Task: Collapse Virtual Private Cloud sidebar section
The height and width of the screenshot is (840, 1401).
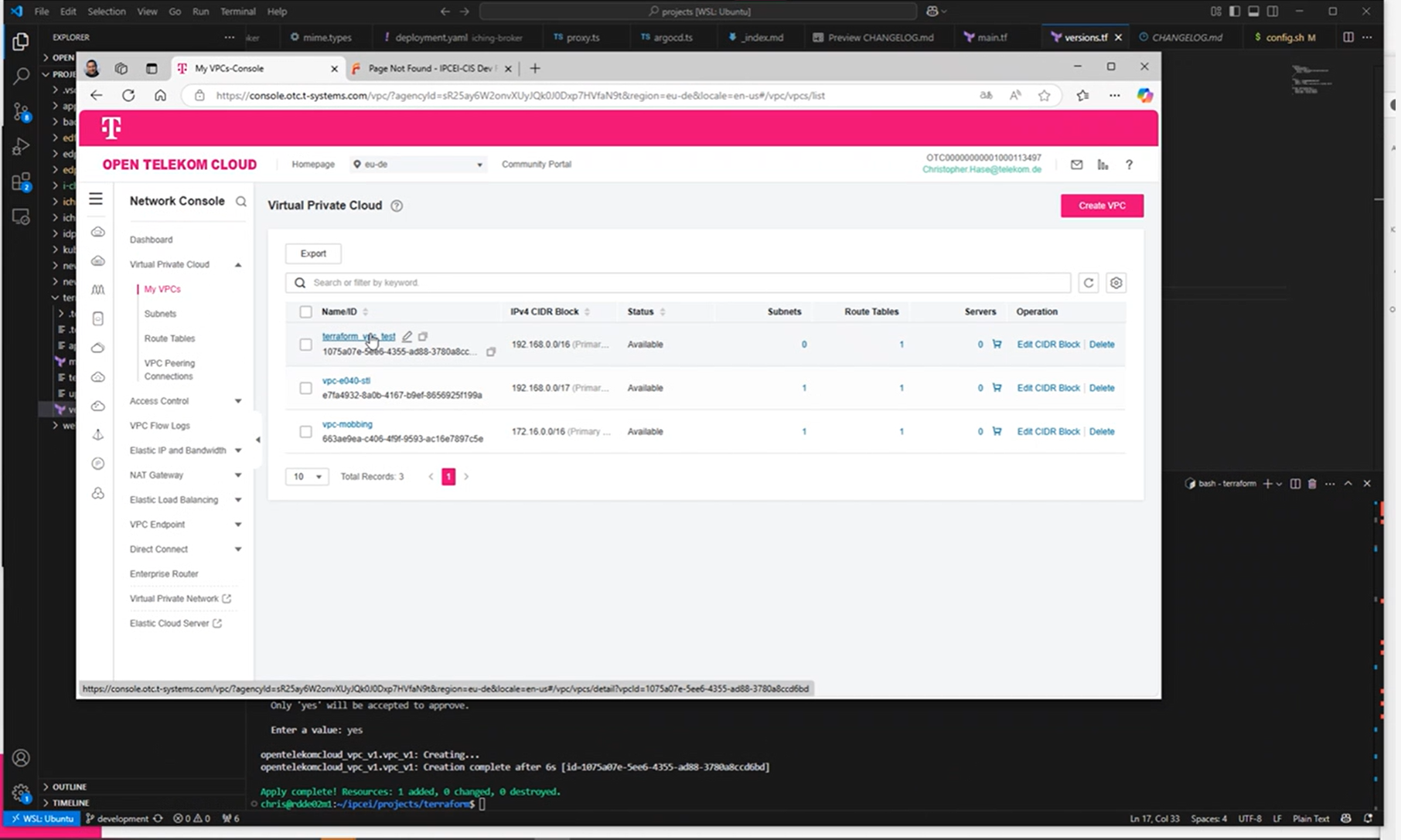Action: point(238,265)
